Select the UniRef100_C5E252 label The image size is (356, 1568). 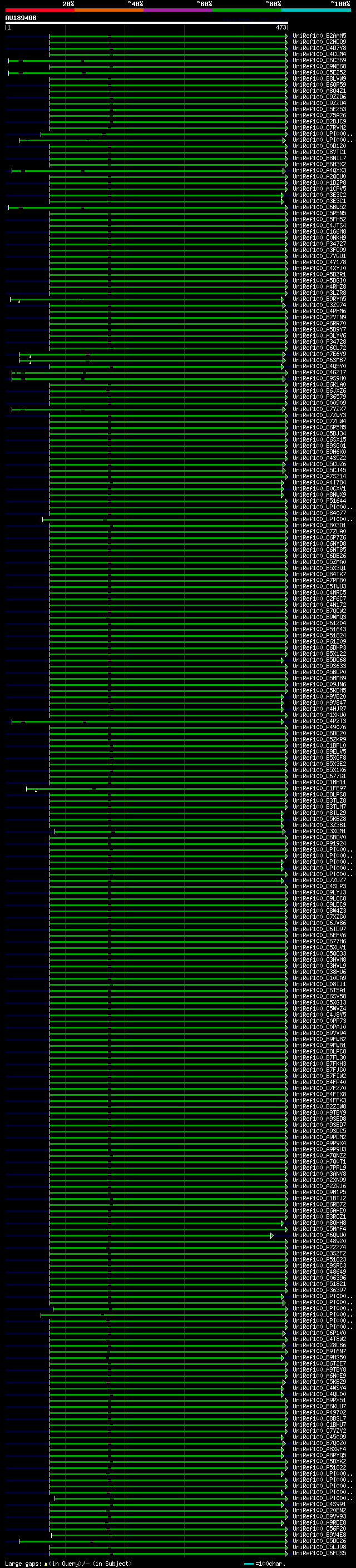pos(319,72)
